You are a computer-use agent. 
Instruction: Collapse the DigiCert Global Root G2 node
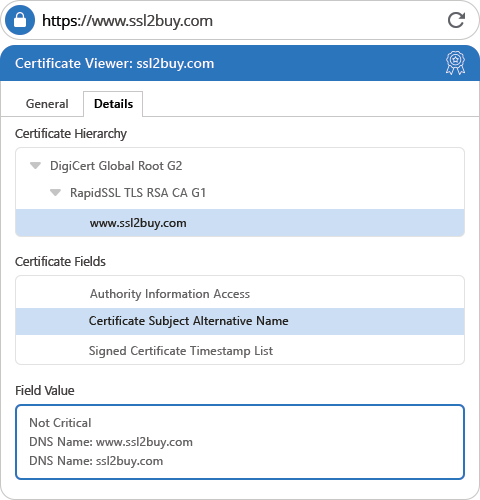[35, 165]
